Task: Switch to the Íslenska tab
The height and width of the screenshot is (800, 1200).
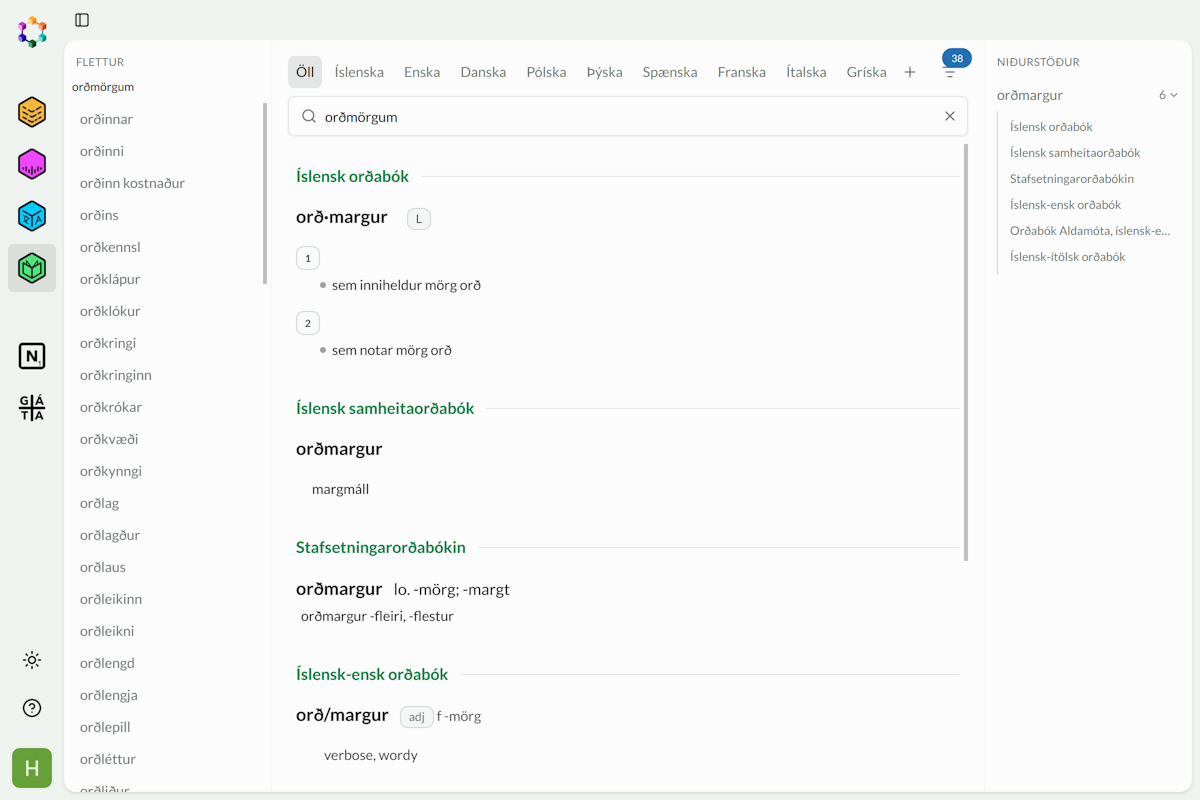Action: click(359, 72)
